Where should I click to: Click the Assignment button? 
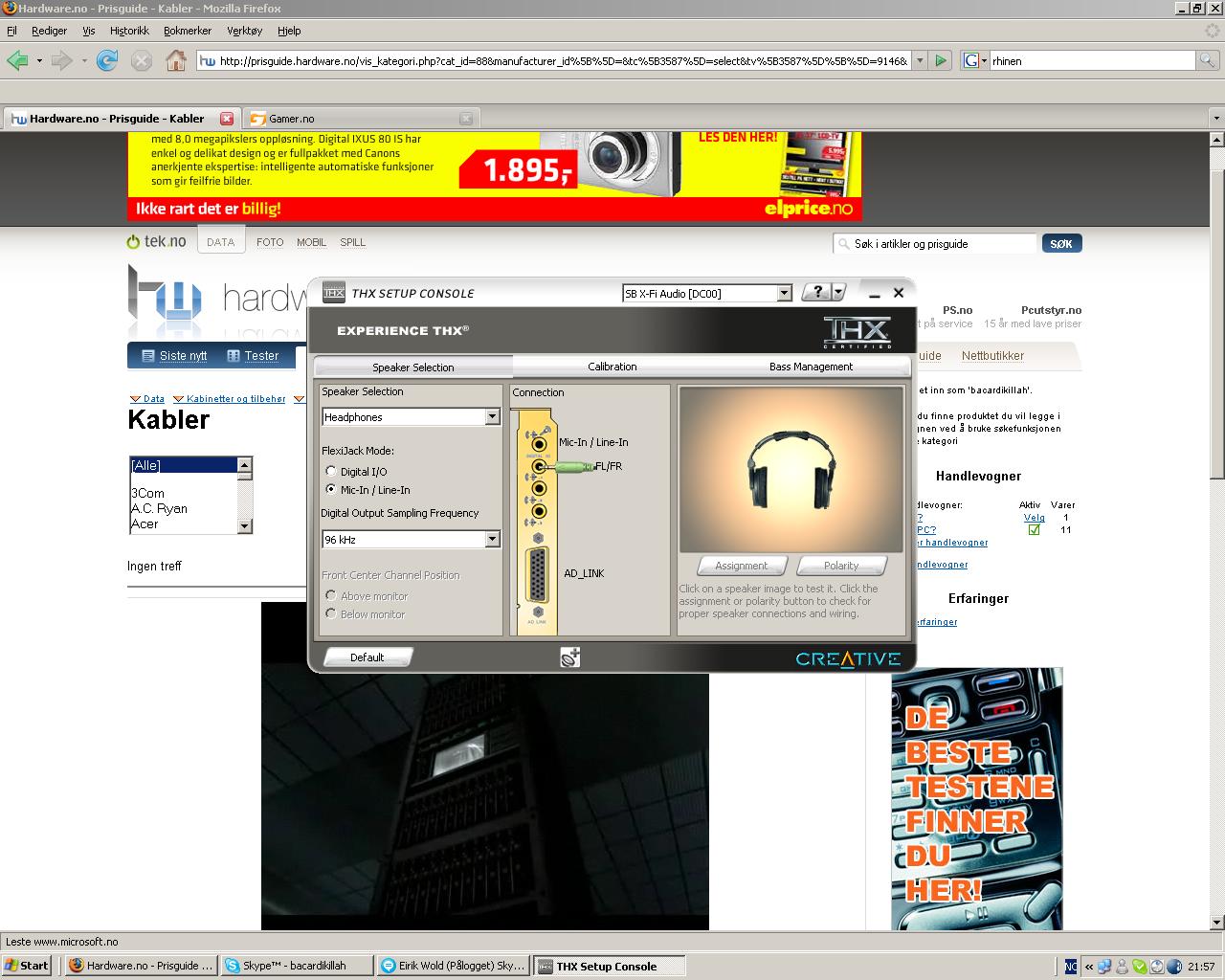tap(742, 566)
